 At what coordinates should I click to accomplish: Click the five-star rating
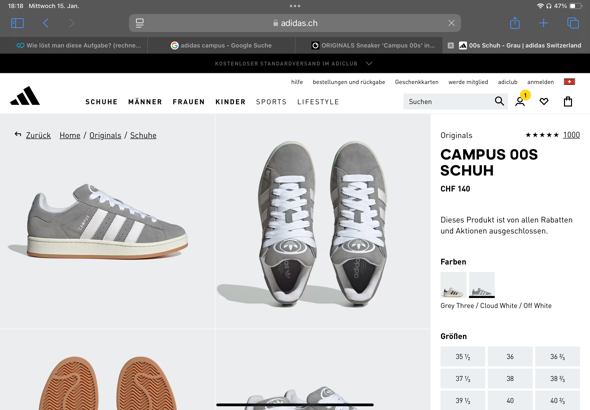click(x=542, y=135)
